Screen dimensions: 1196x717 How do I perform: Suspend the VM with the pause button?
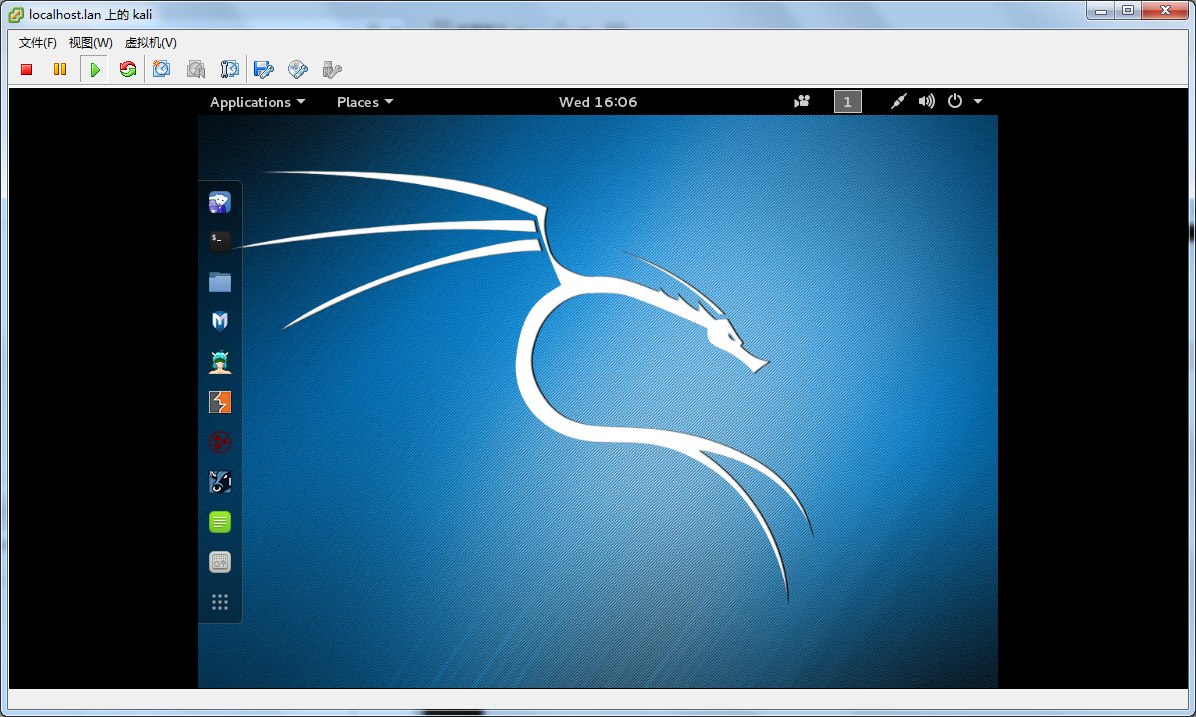59,69
